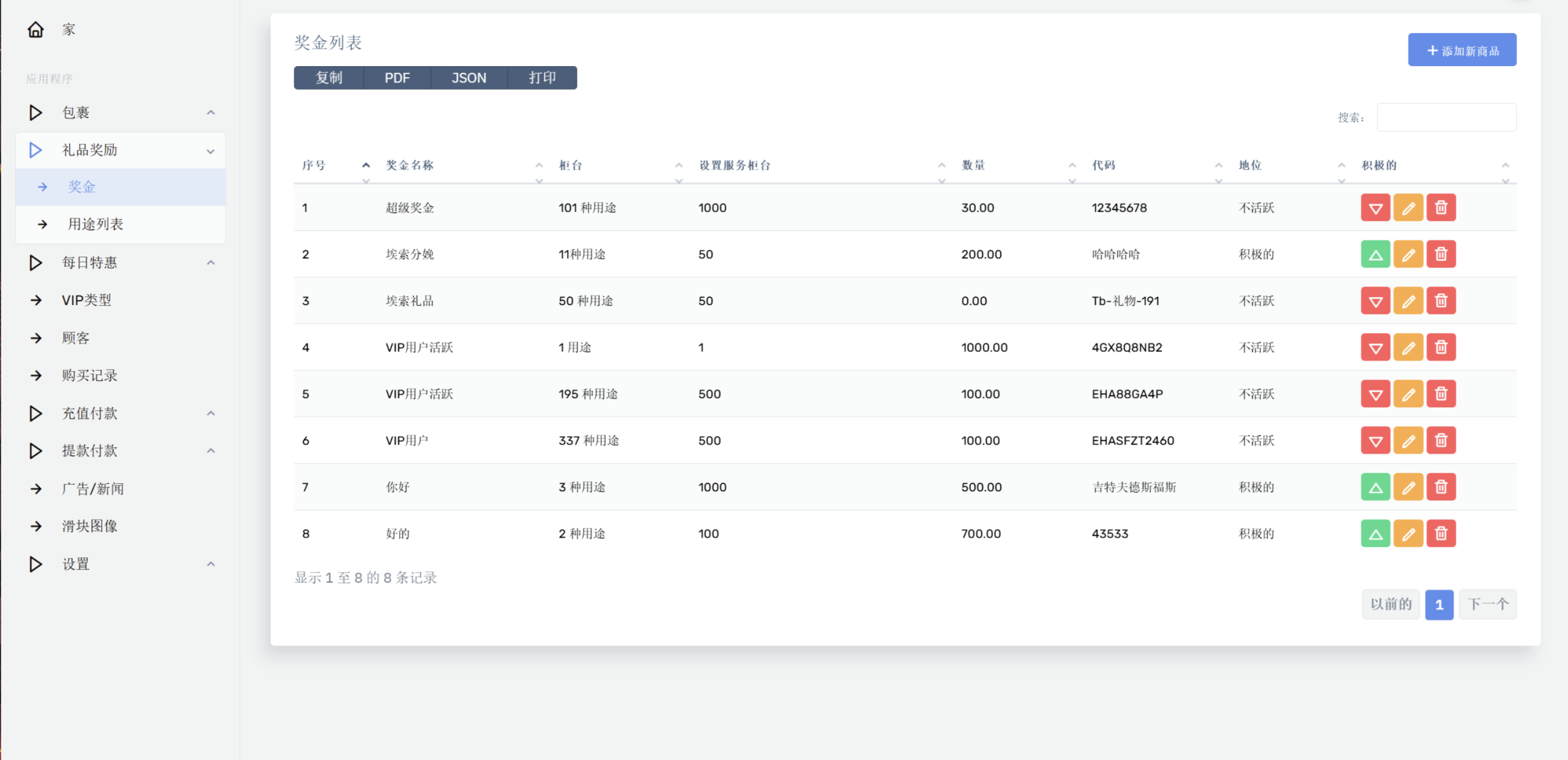Export table using PDF button

point(397,78)
